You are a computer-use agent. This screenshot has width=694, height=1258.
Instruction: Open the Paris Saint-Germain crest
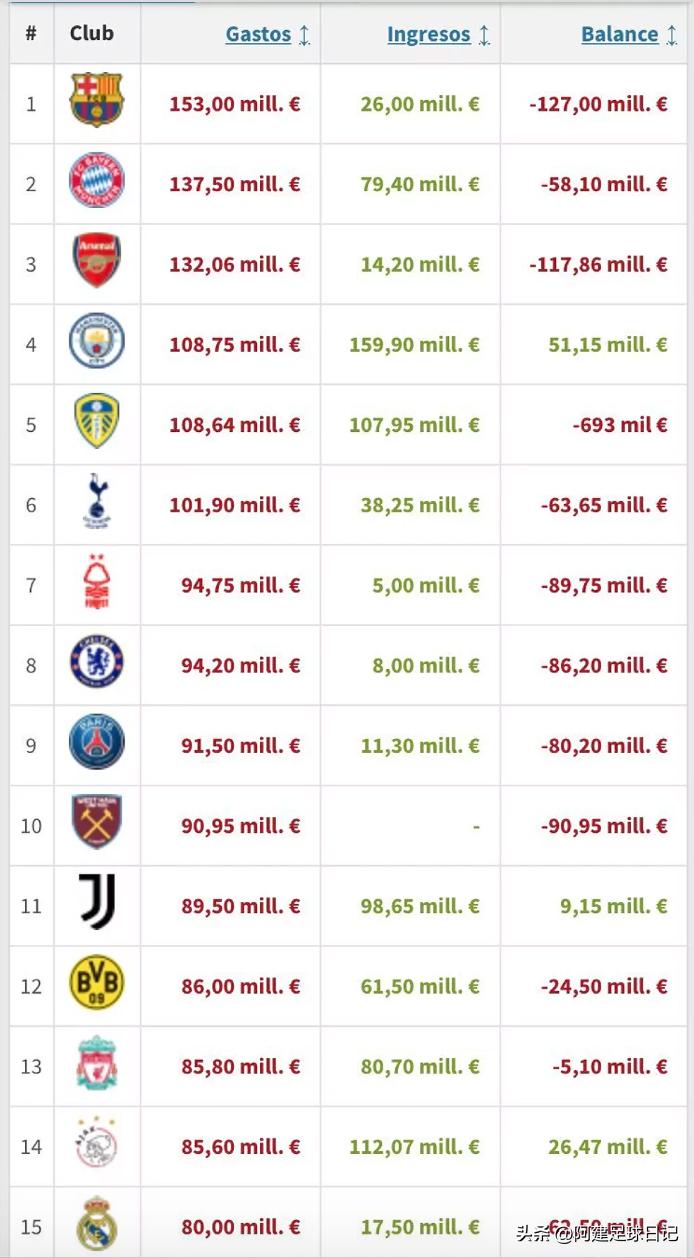[97, 742]
